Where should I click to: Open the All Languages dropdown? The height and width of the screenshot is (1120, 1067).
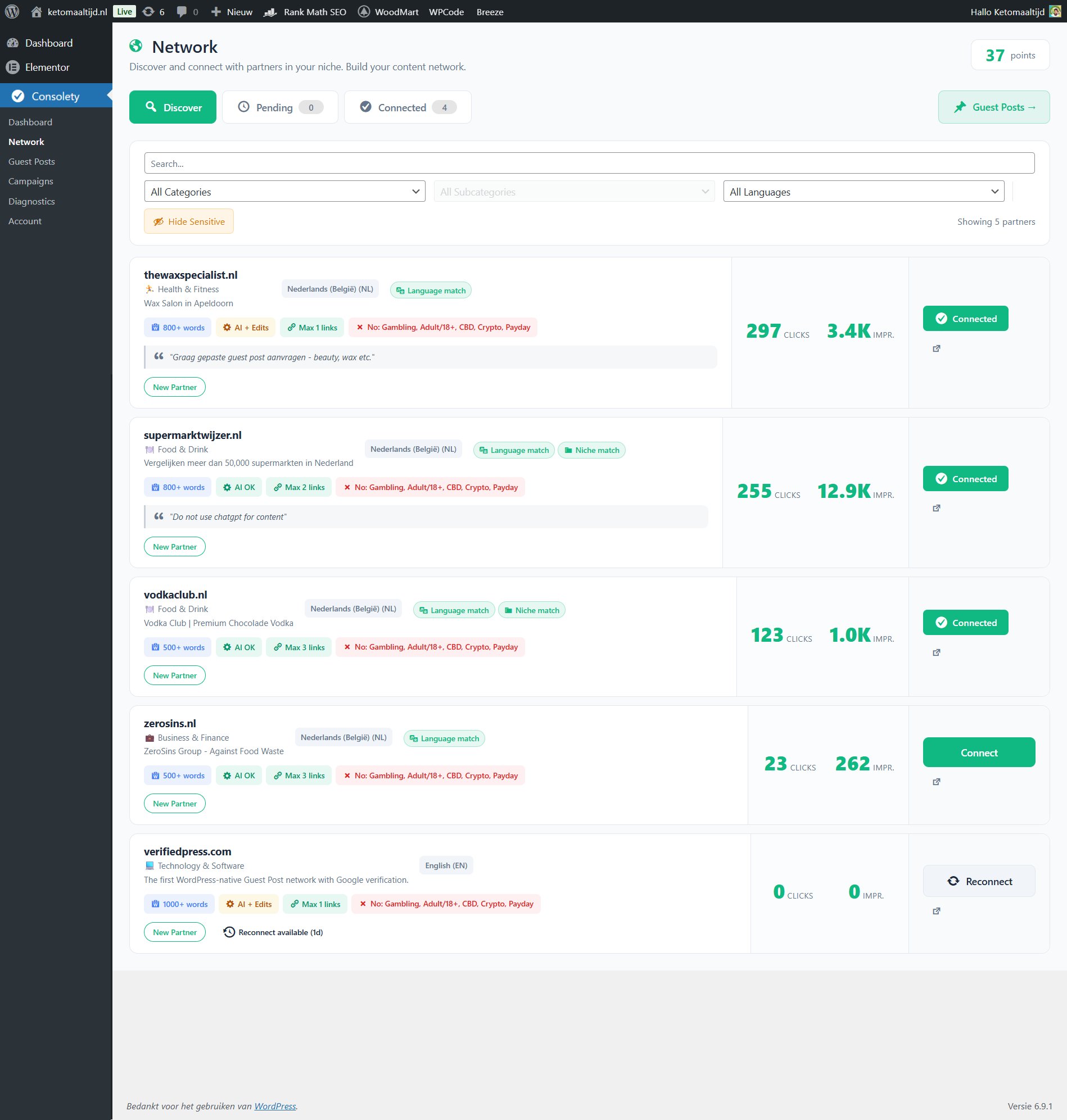(x=863, y=191)
